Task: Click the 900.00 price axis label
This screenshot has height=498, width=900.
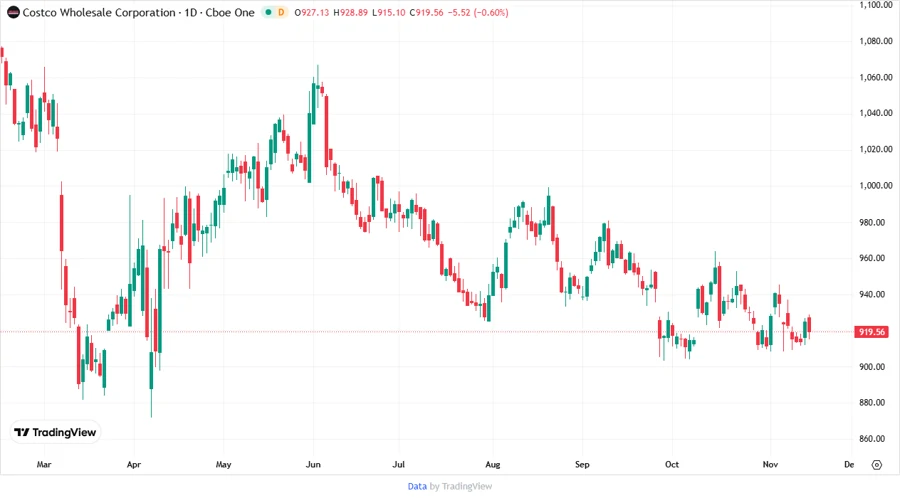Action: tap(872, 367)
